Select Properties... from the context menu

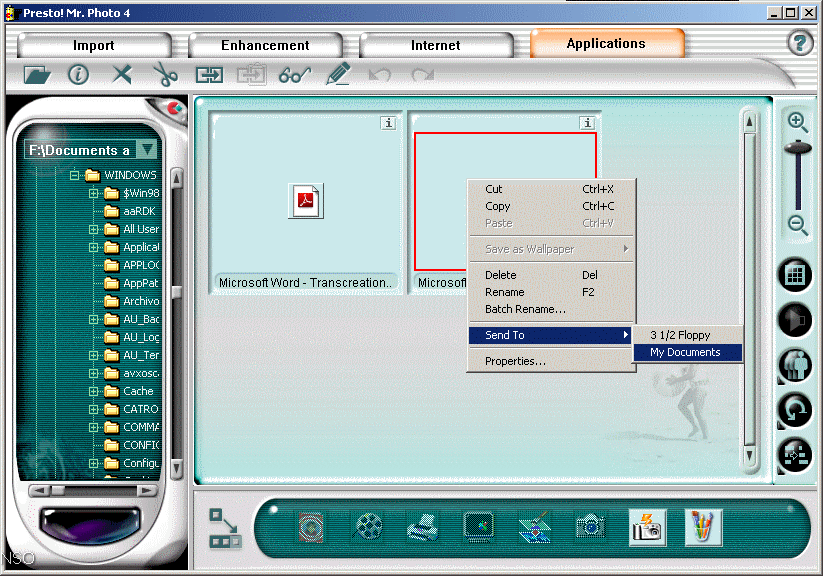click(515, 361)
